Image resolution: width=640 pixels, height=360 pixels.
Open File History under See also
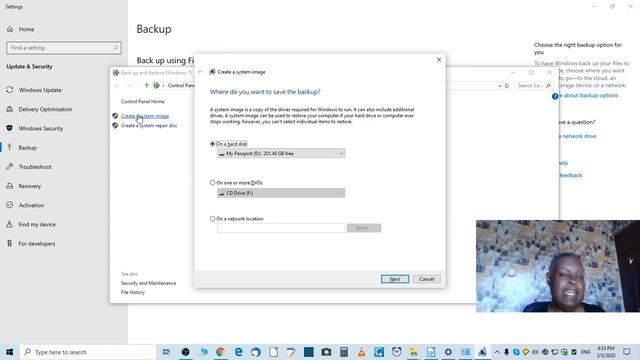(133, 292)
